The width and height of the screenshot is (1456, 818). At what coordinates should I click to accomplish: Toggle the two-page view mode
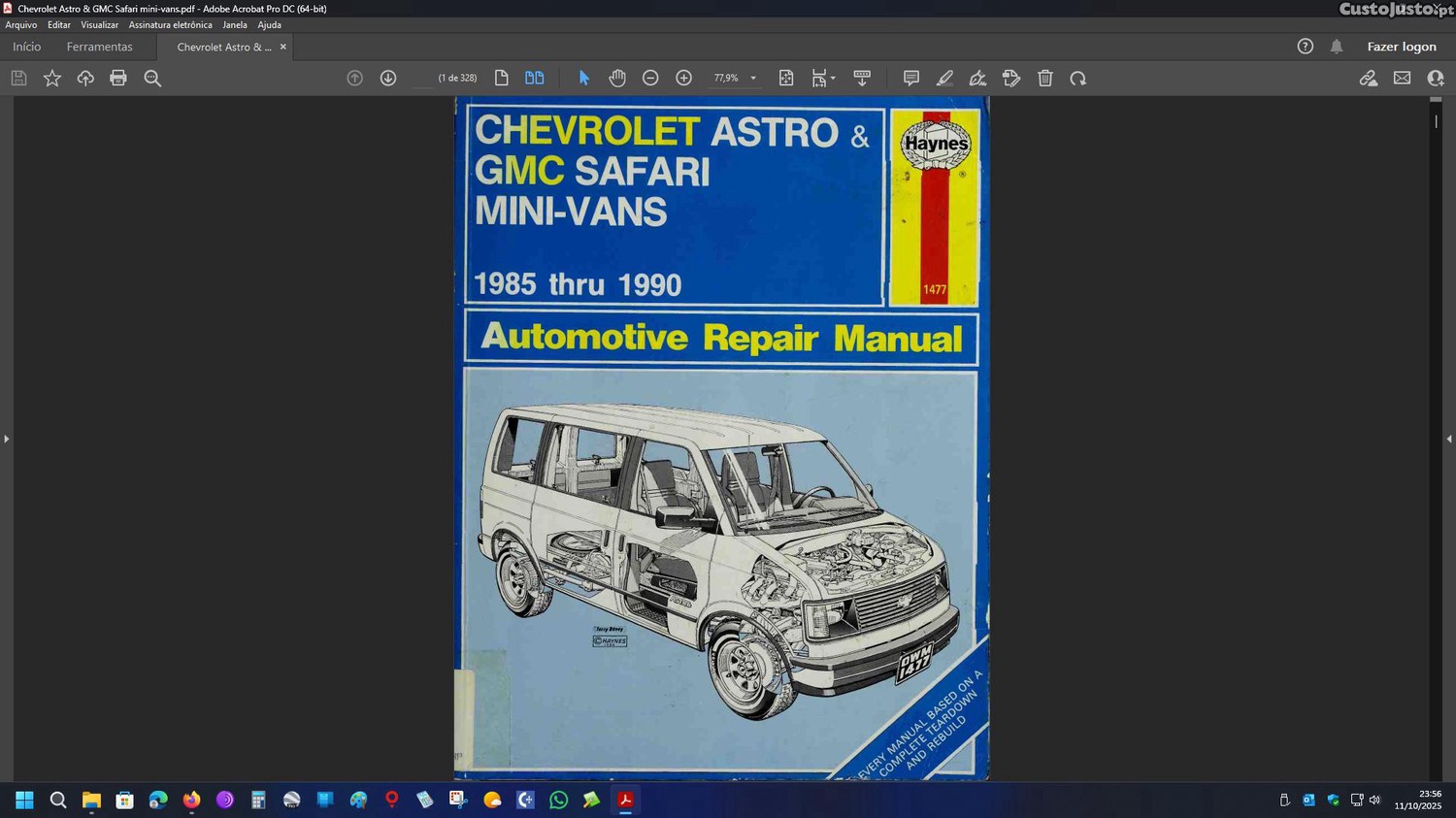535,79
